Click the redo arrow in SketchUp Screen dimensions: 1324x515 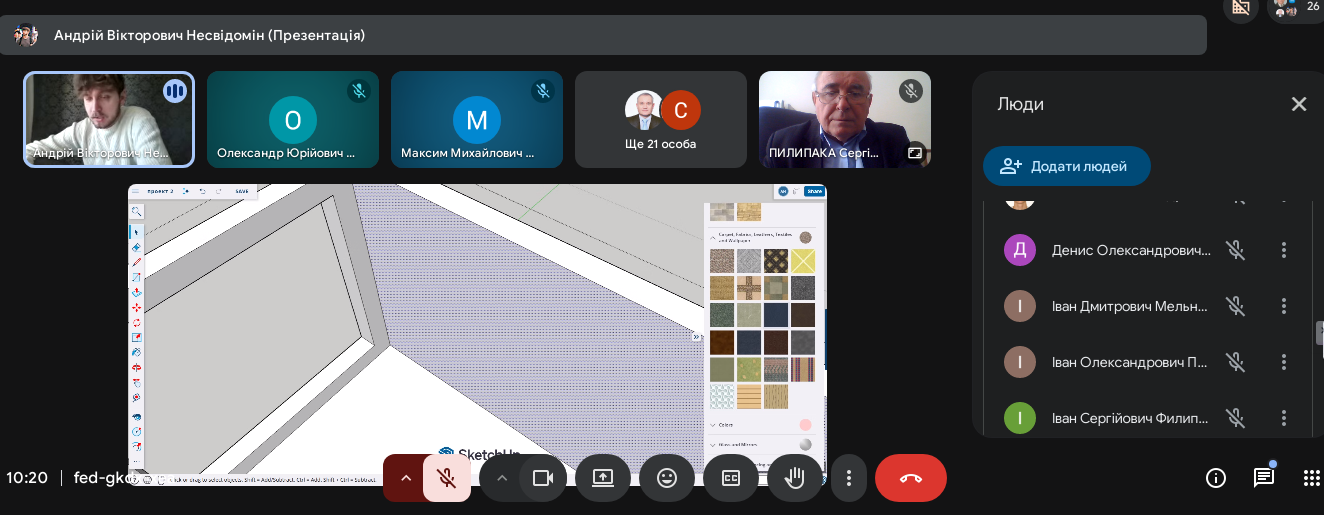coord(217,191)
